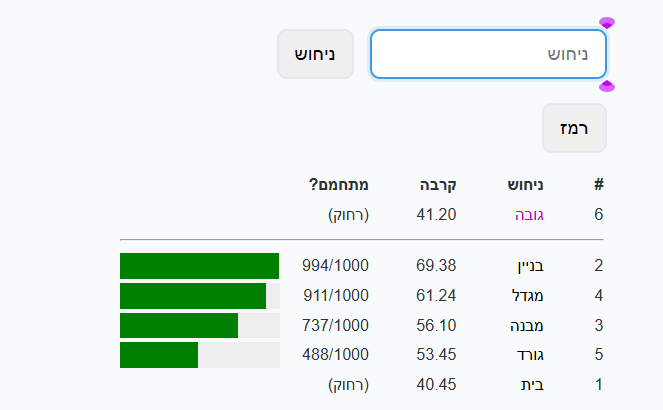
Task: Click the guess word מבנה
Action: tap(528, 325)
